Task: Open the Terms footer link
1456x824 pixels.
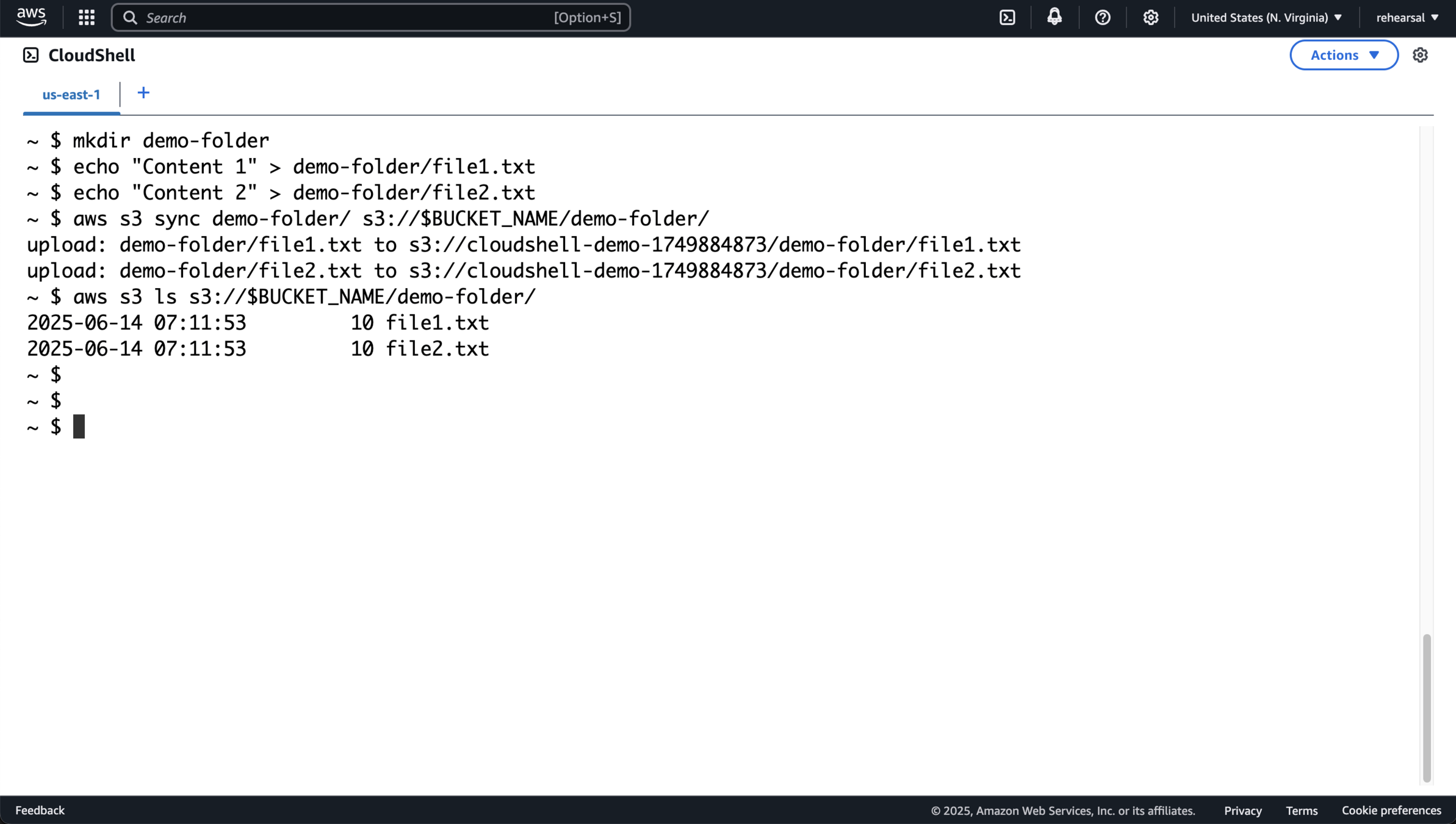Action: tap(1302, 811)
